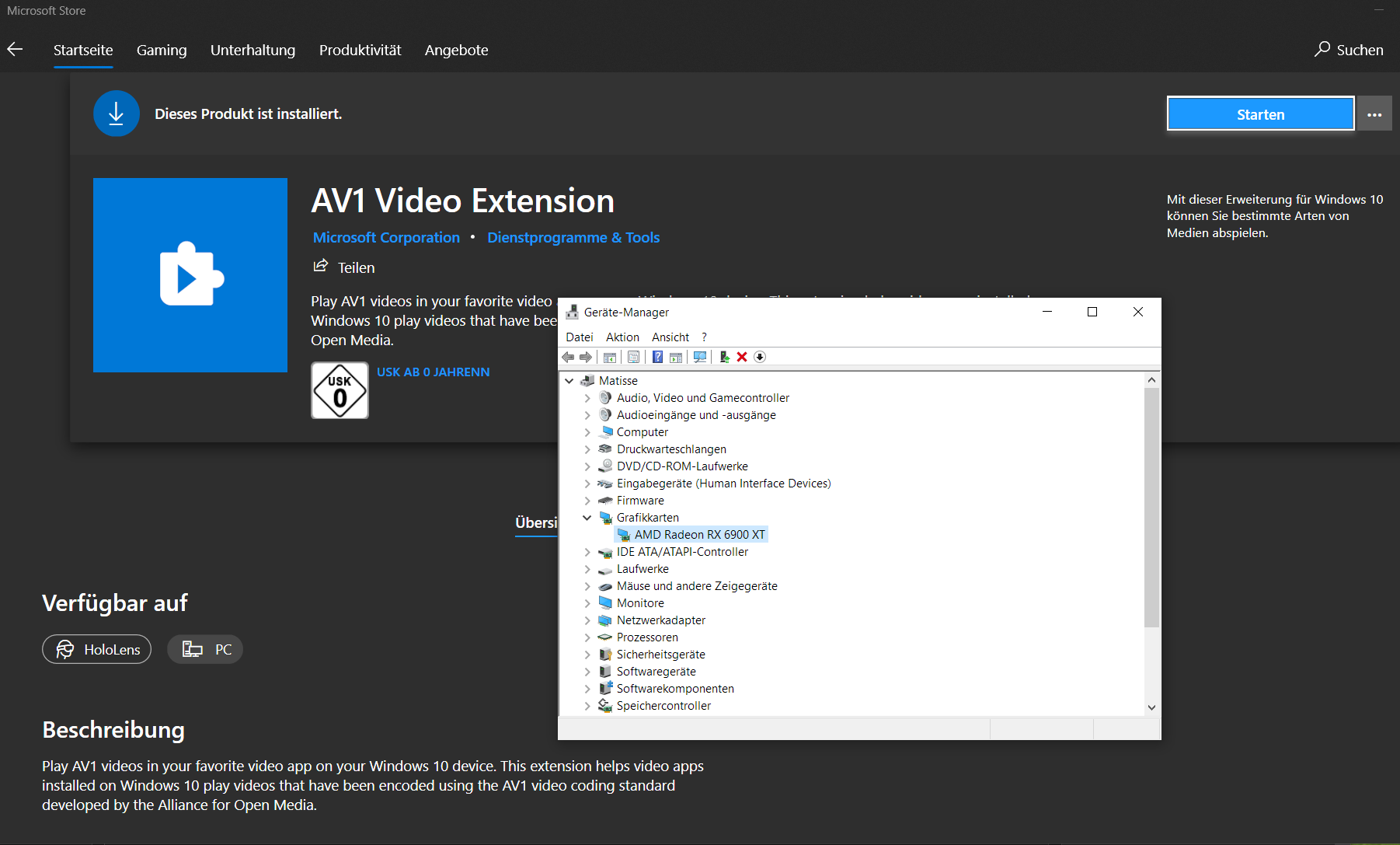1400x845 pixels.
Task: Open Suchen search in Microsoft Store
Action: (x=1349, y=50)
